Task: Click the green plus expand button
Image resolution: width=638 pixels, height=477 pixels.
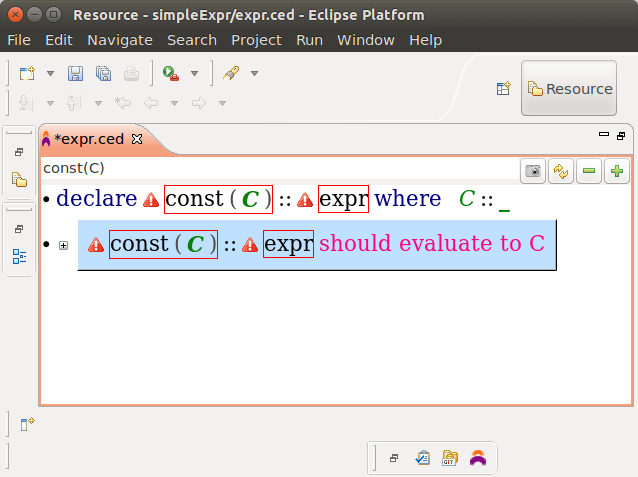Action: coord(617,172)
